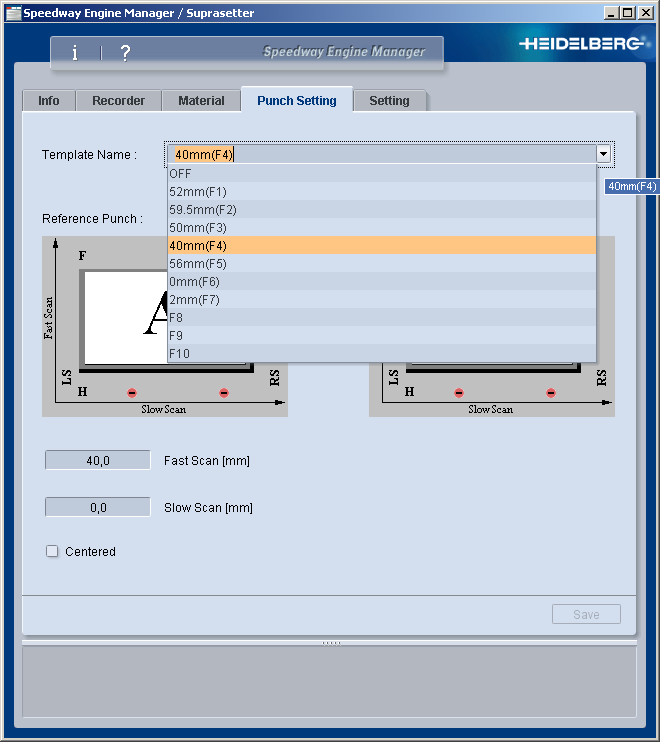Click right diagram's second red punch marker

551,393
